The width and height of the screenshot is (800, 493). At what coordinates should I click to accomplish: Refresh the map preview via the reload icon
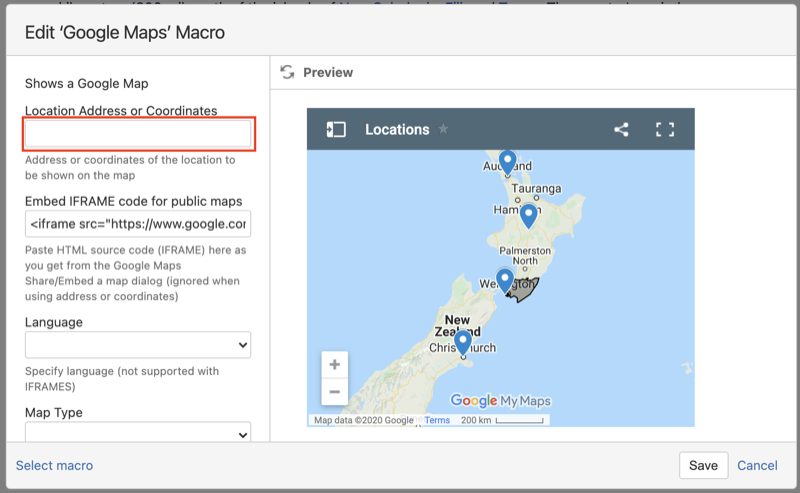coord(287,72)
